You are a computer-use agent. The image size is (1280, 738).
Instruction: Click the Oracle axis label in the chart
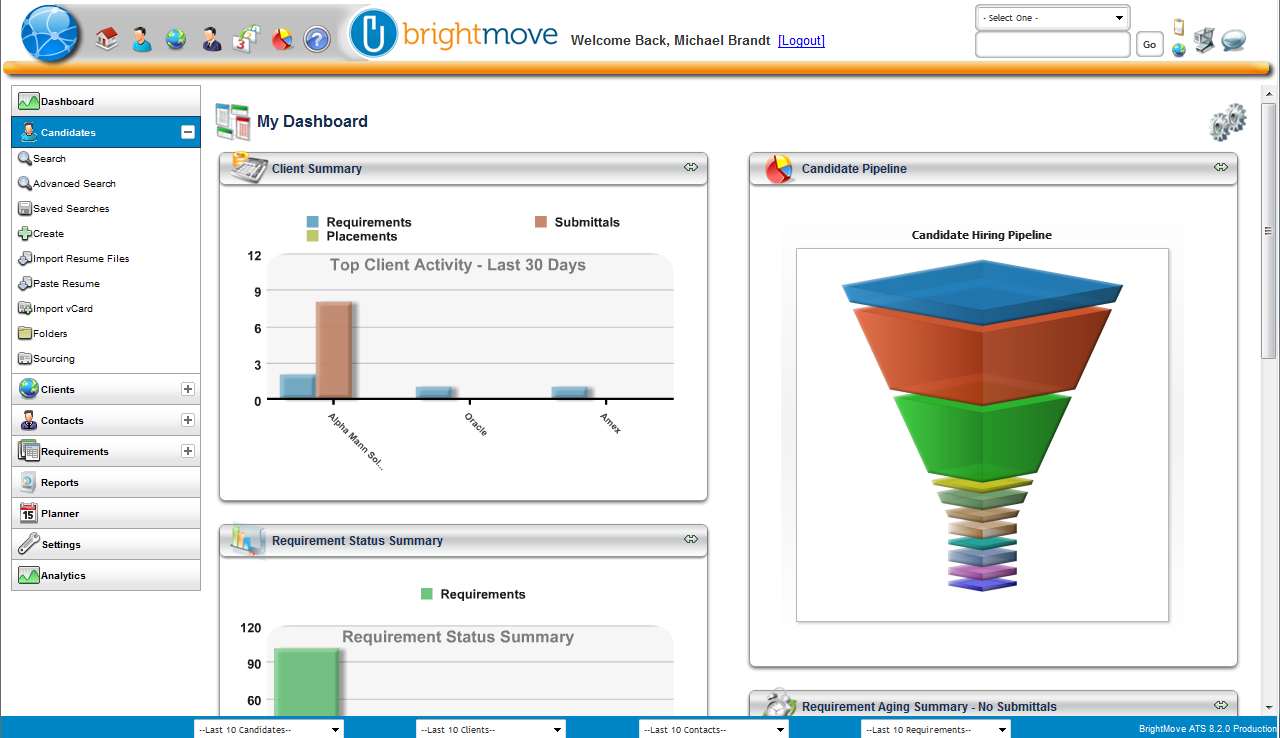tap(477, 423)
